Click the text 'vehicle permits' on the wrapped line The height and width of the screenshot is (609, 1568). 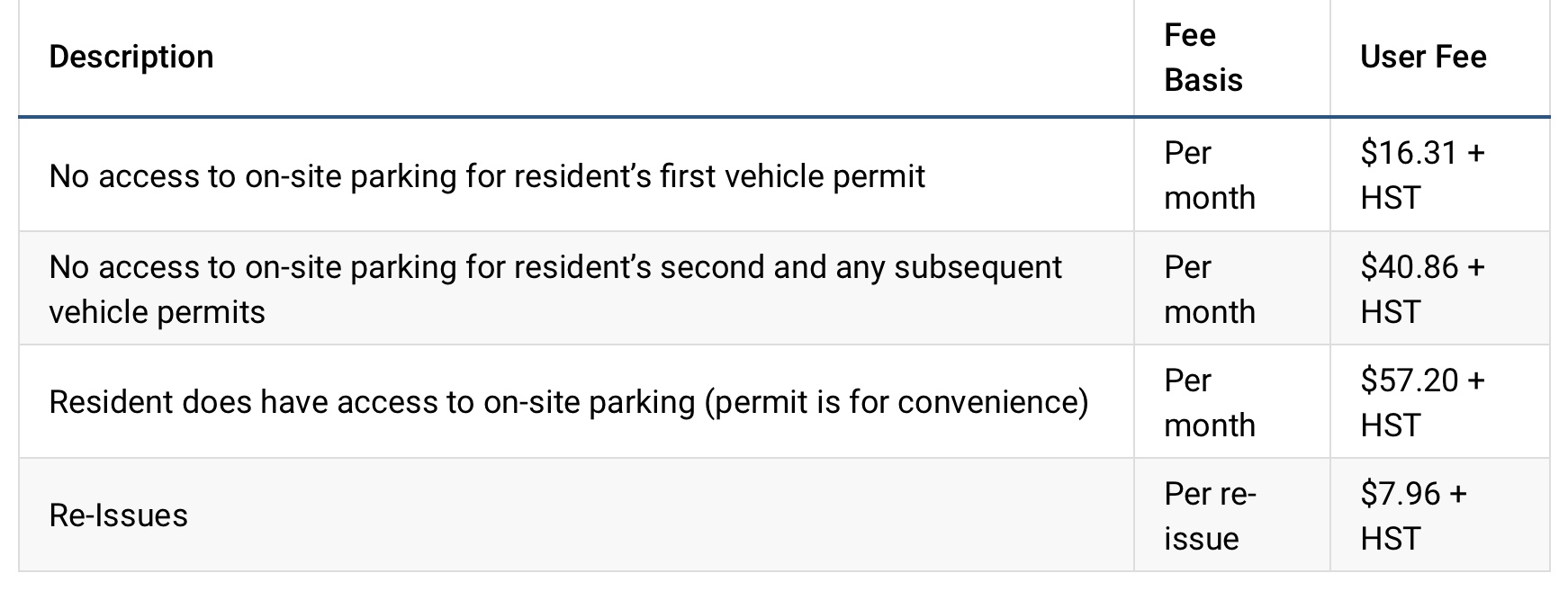(x=158, y=313)
